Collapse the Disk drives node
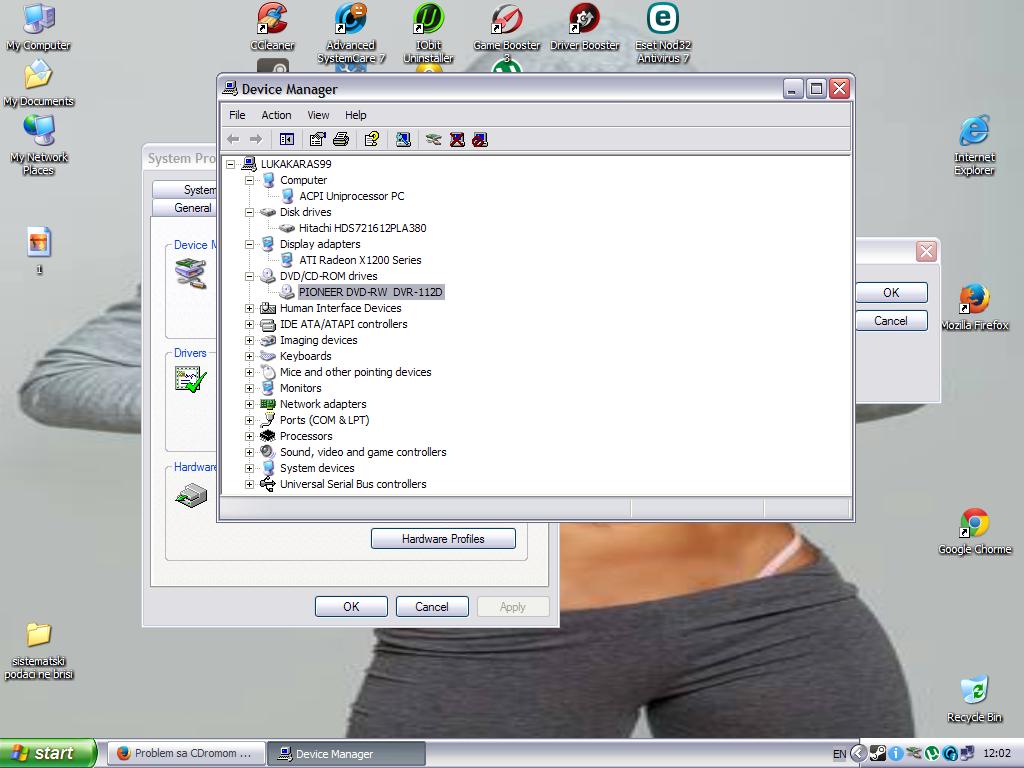Image resolution: width=1024 pixels, height=768 pixels. [249, 212]
